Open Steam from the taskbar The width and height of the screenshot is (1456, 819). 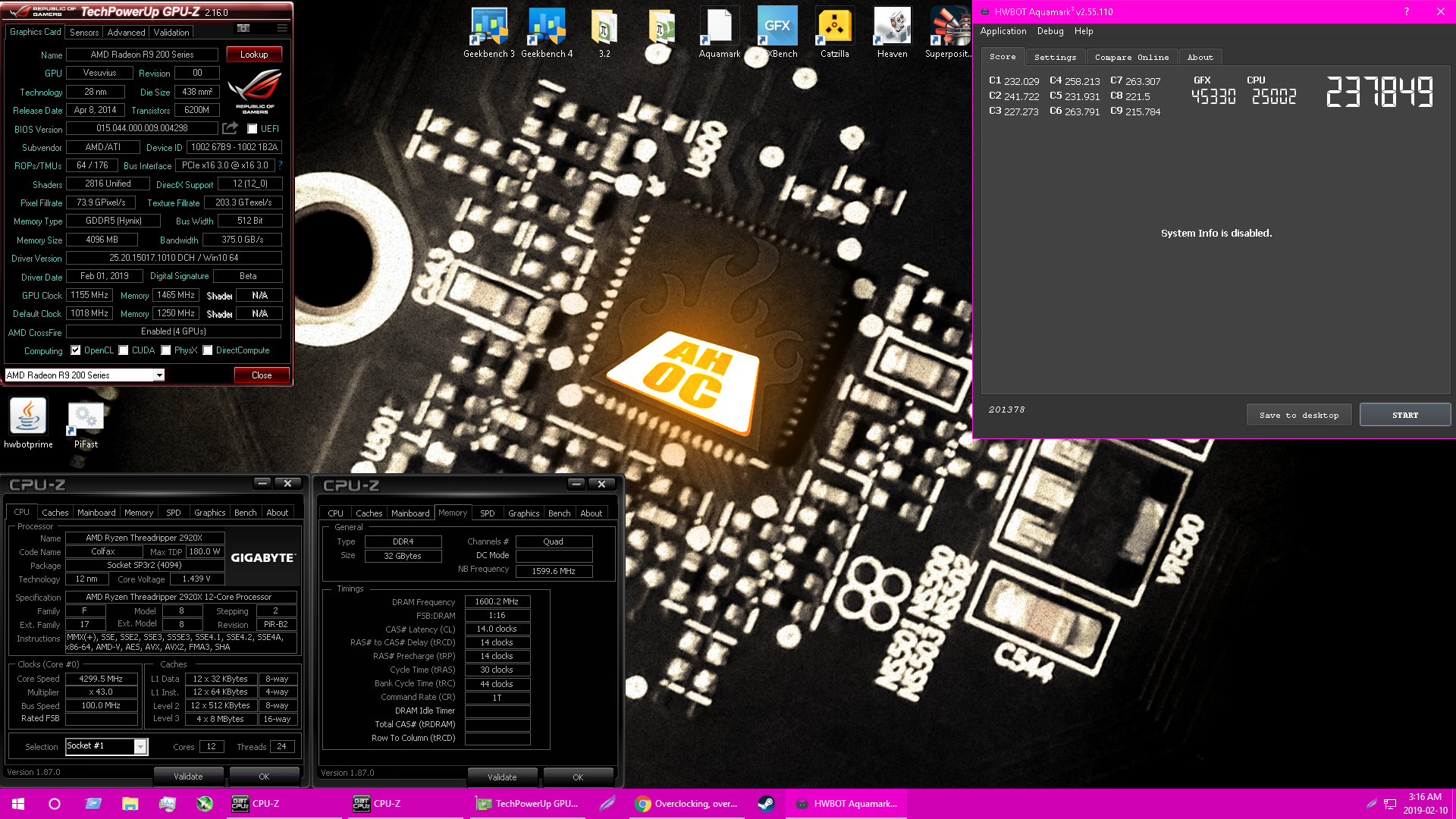coord(766,804)
